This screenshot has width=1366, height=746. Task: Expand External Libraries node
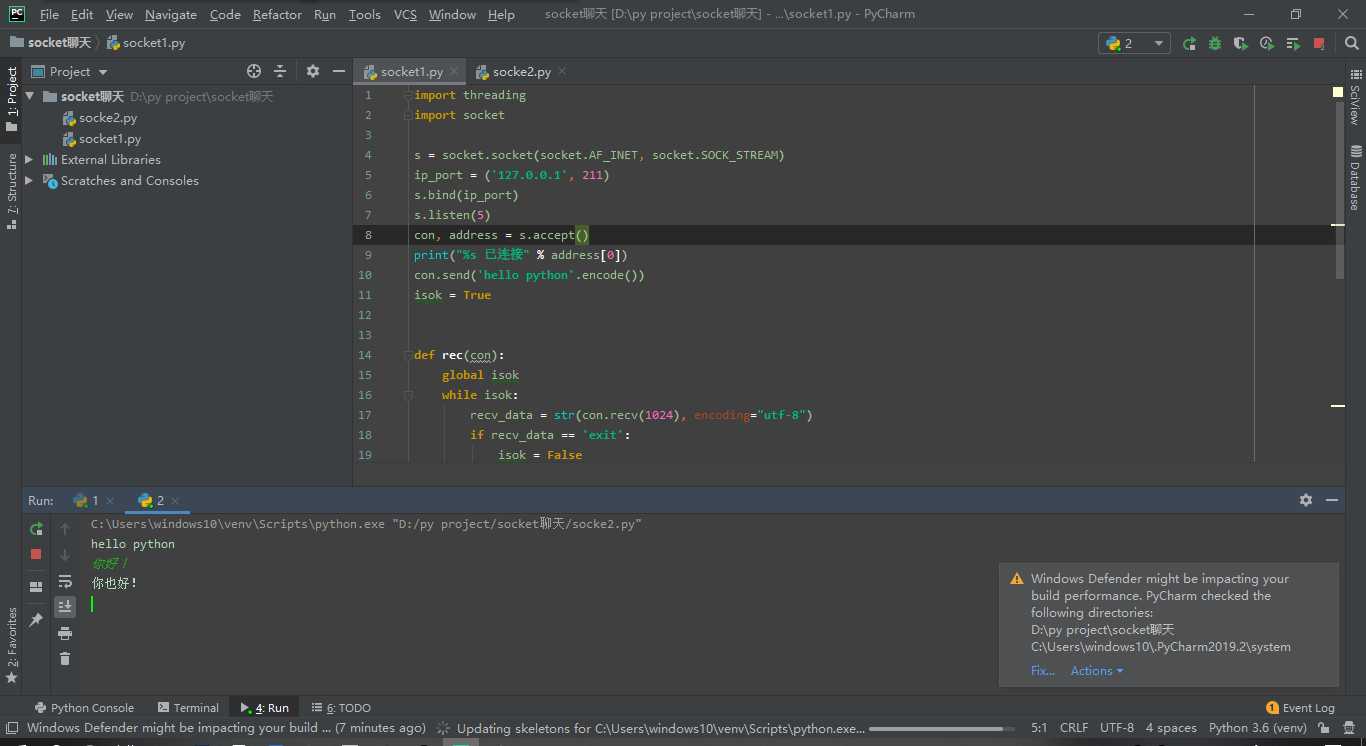coord(29,159)
